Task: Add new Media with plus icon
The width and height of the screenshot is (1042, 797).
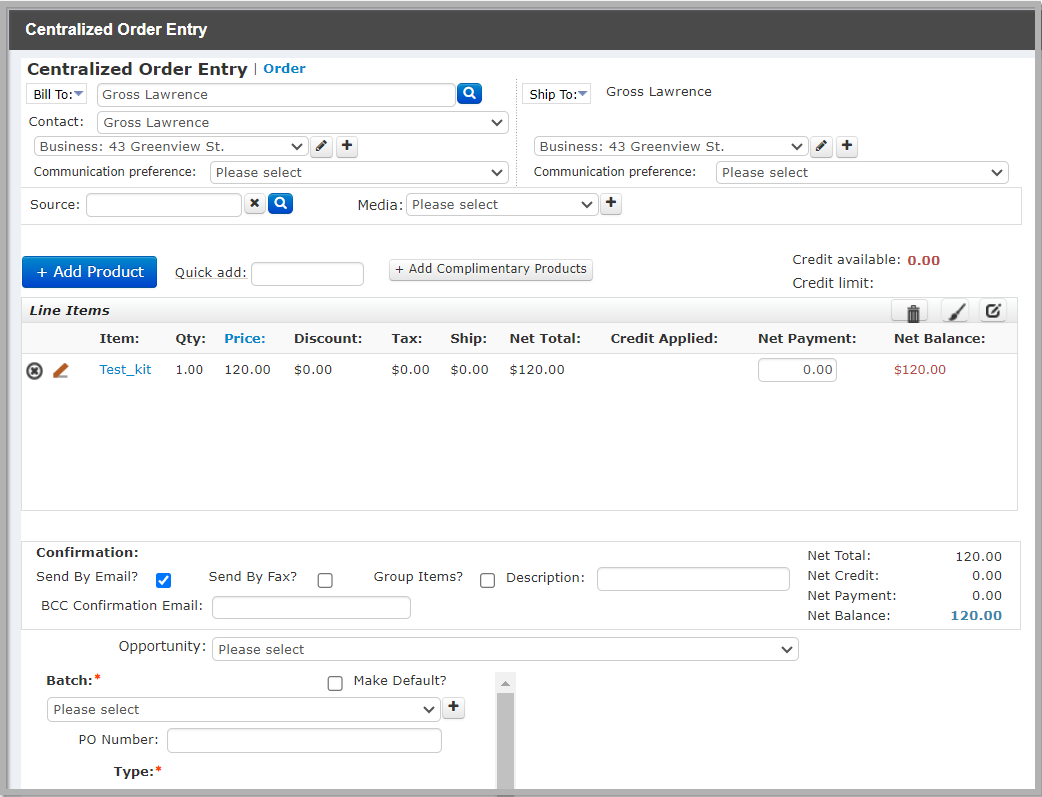Action: click(x=611, y=203)
